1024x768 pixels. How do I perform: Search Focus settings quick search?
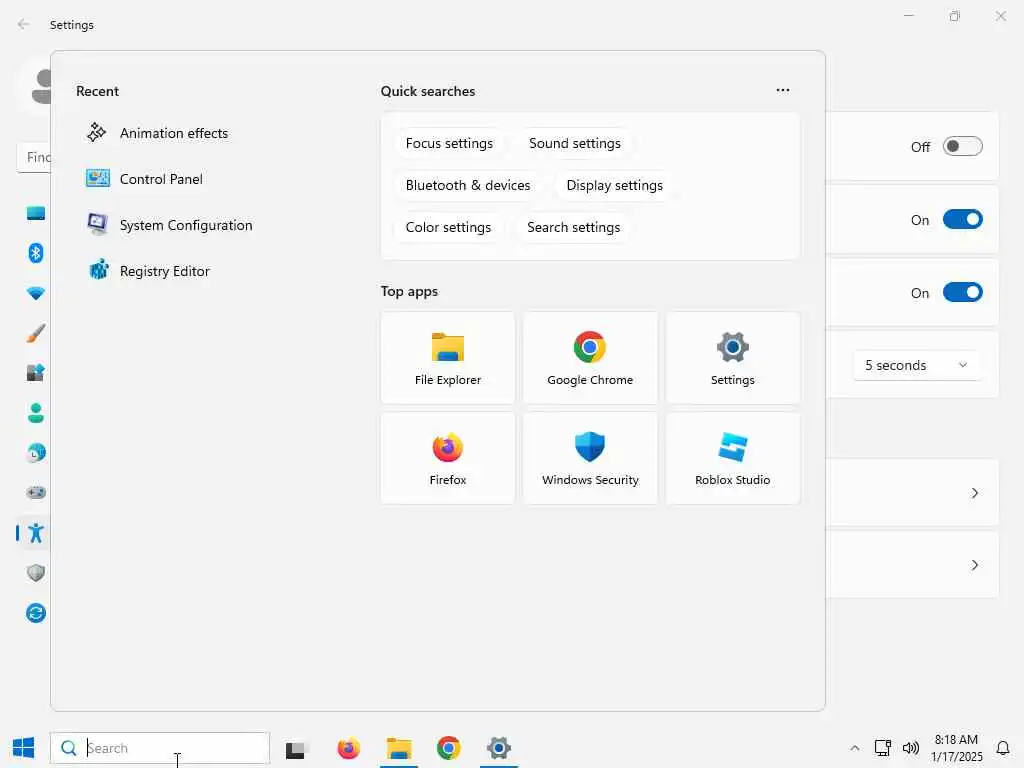(x=449, y=144)
